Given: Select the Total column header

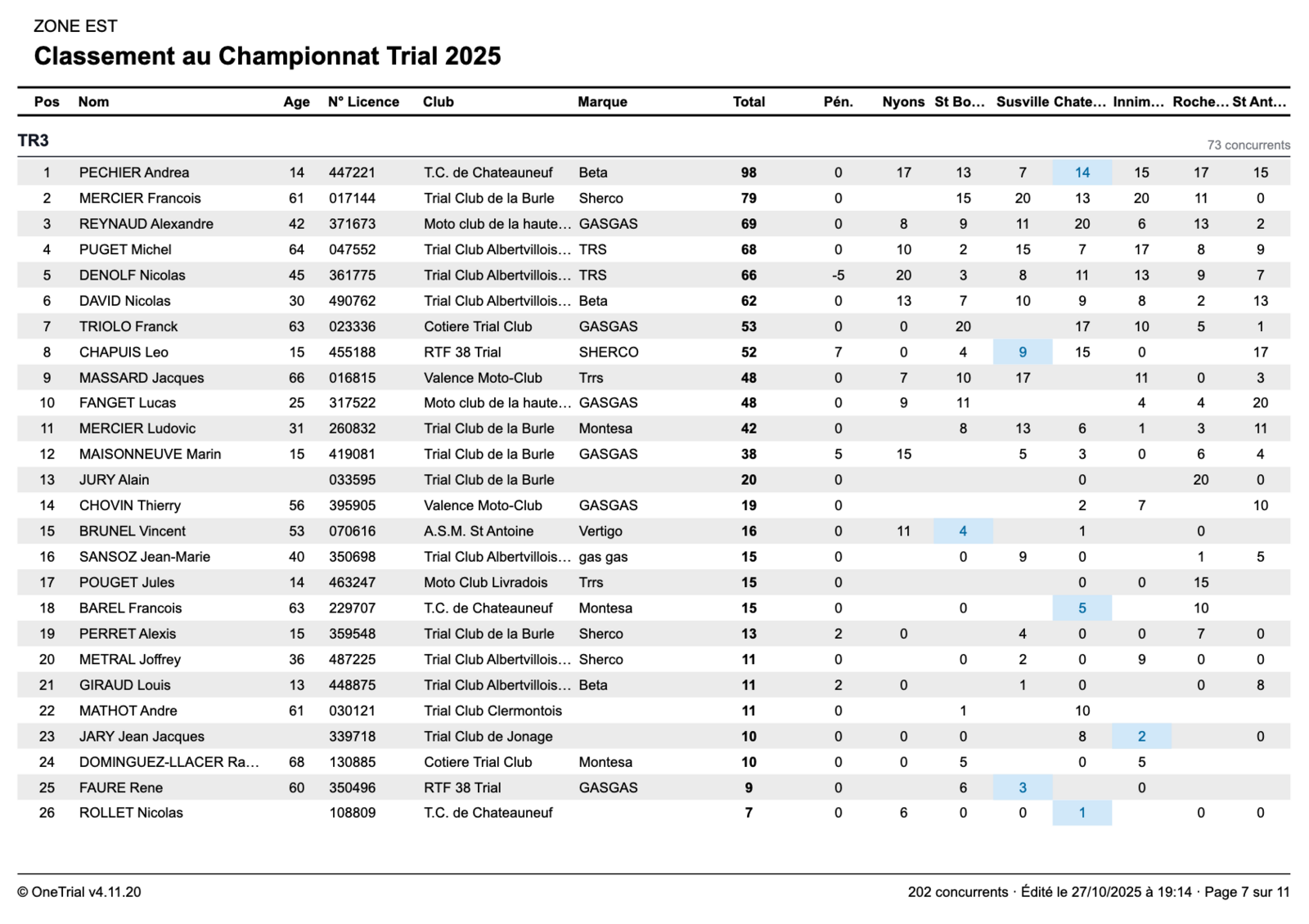Looking at the screenshot, I should 749,102.
